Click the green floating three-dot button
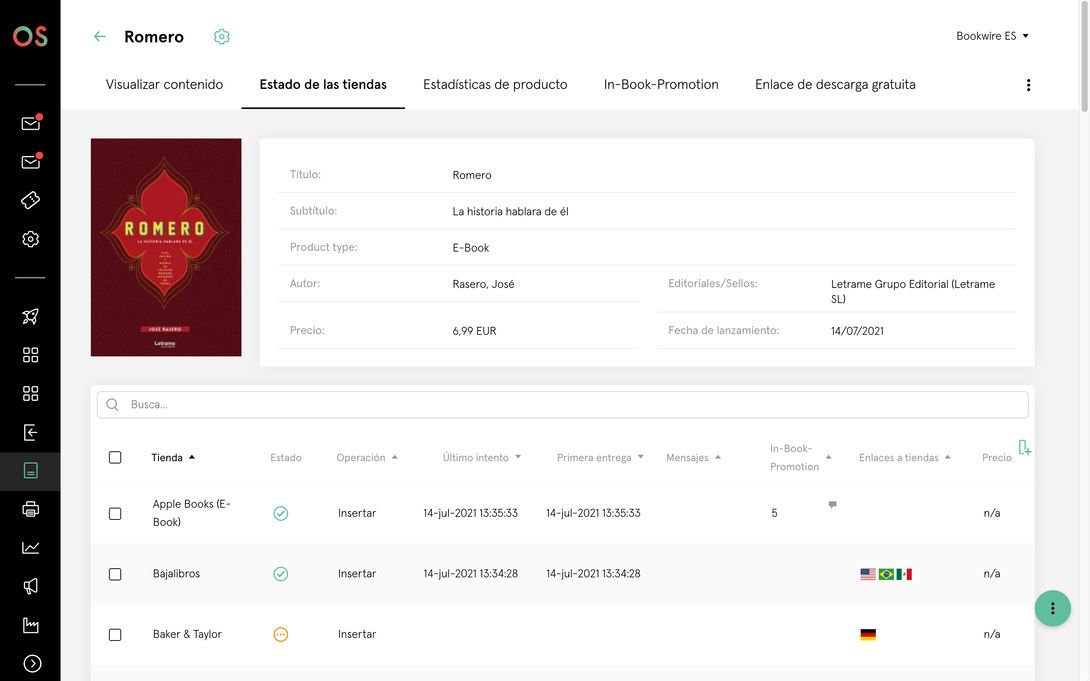This screenshot has width=1090, height=681. click(1052, 608)
